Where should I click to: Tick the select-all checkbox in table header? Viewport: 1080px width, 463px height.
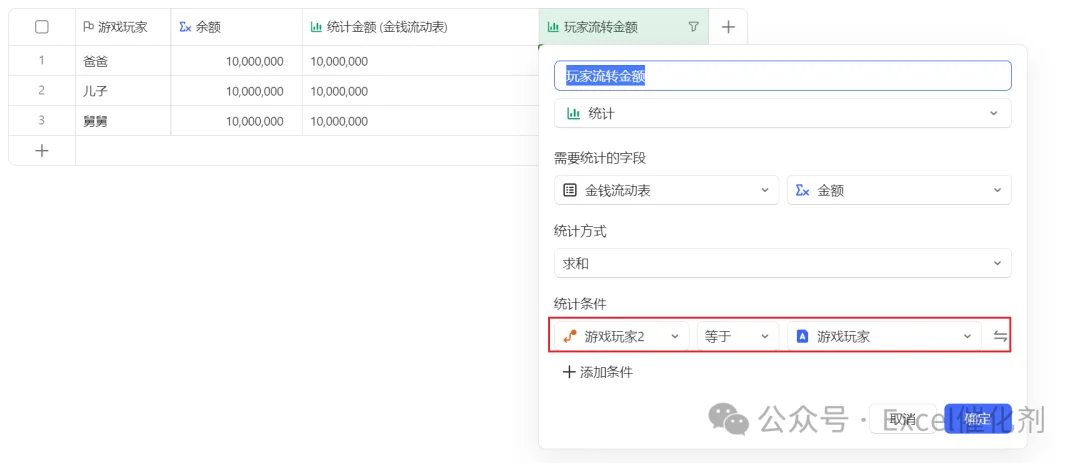pos(41,27)
